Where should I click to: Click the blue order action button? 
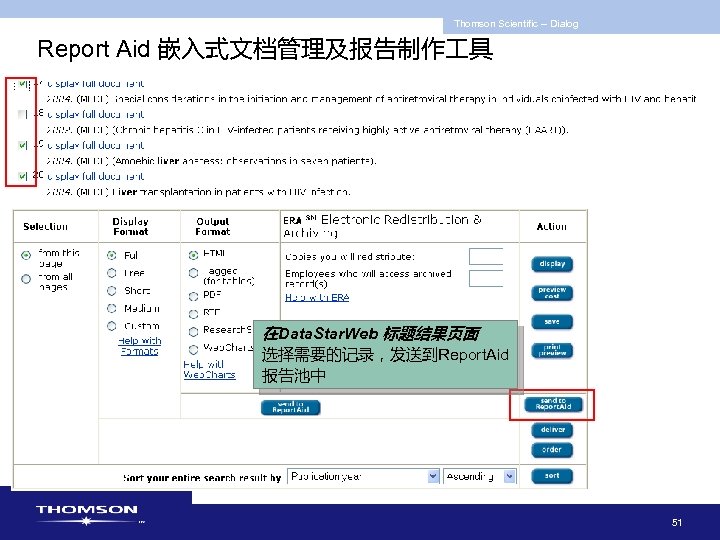[552, 450]
